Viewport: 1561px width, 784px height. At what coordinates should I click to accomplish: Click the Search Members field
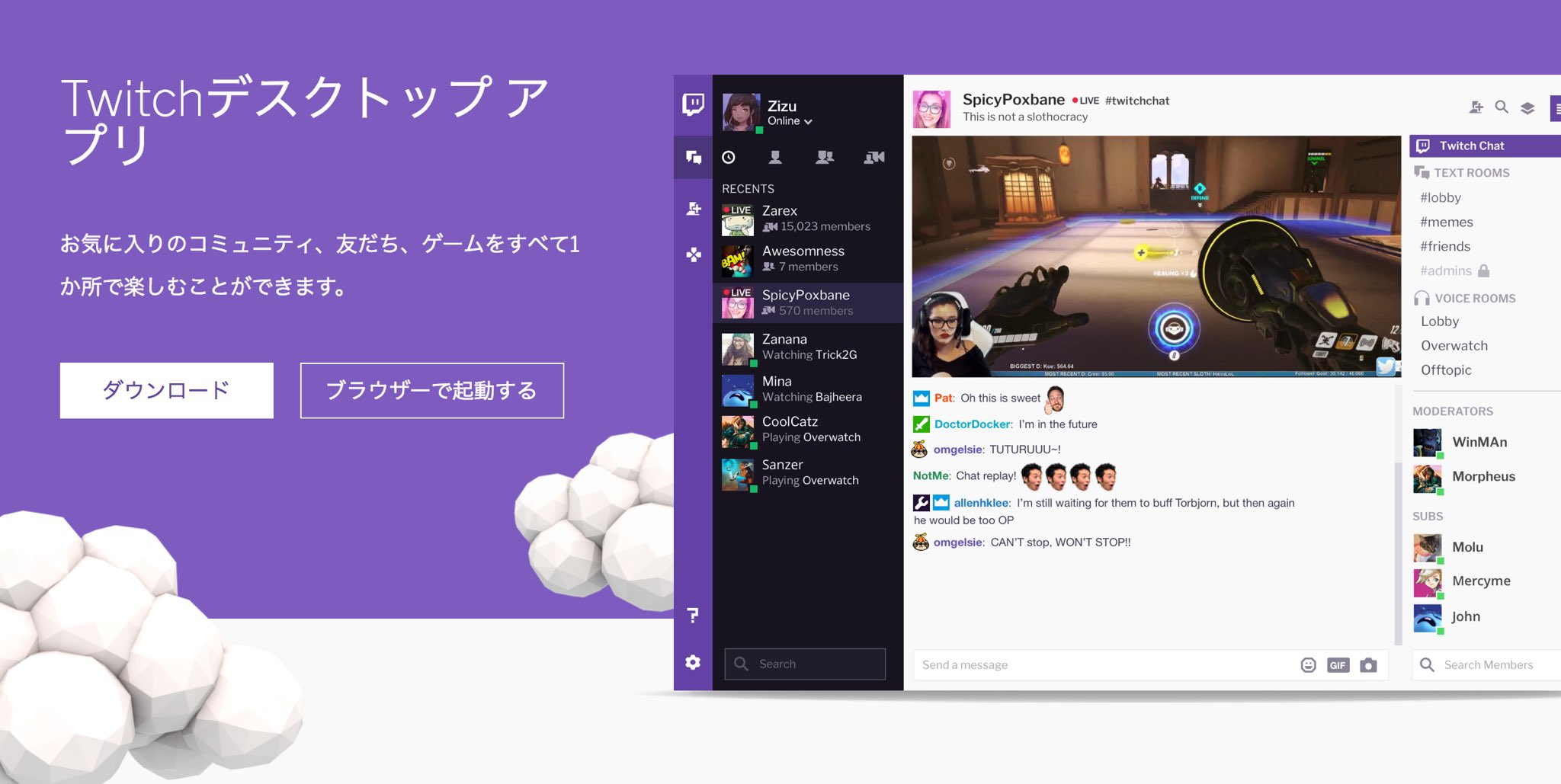coord(1486,664)
